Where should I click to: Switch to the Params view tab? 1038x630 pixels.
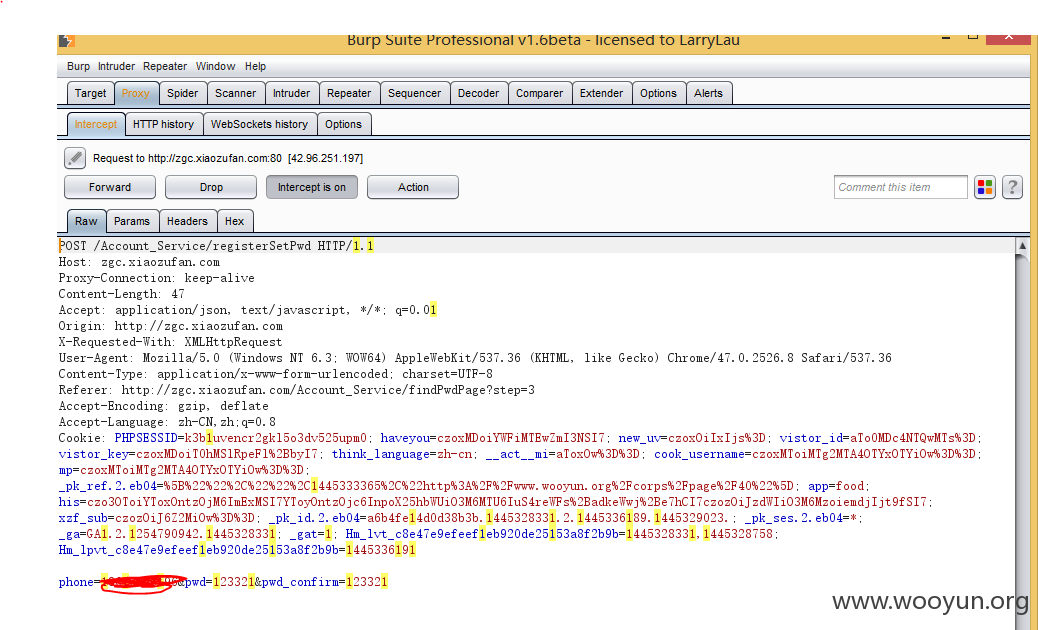click(132, 221)
